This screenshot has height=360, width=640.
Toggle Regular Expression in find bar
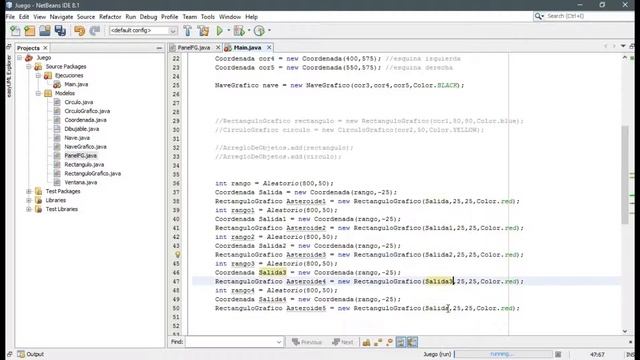pos(389,342)
